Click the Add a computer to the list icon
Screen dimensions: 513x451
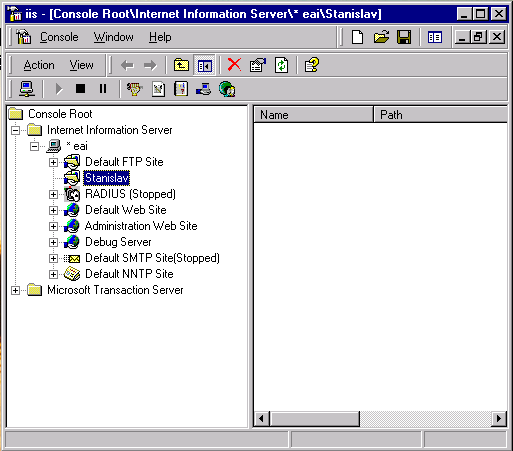click(x=27, y=89)
